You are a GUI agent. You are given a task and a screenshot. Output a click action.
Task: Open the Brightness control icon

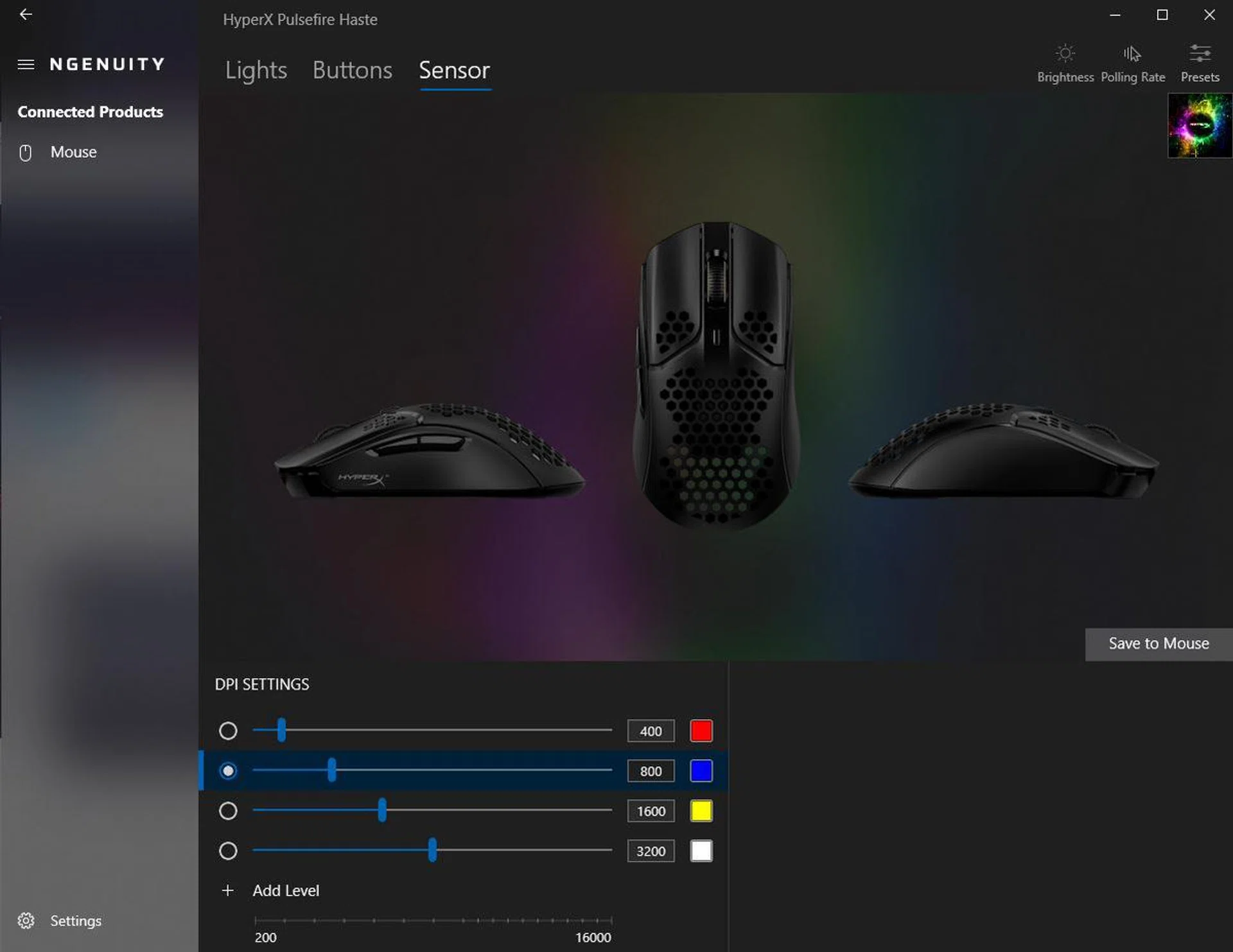point(1065,54)
